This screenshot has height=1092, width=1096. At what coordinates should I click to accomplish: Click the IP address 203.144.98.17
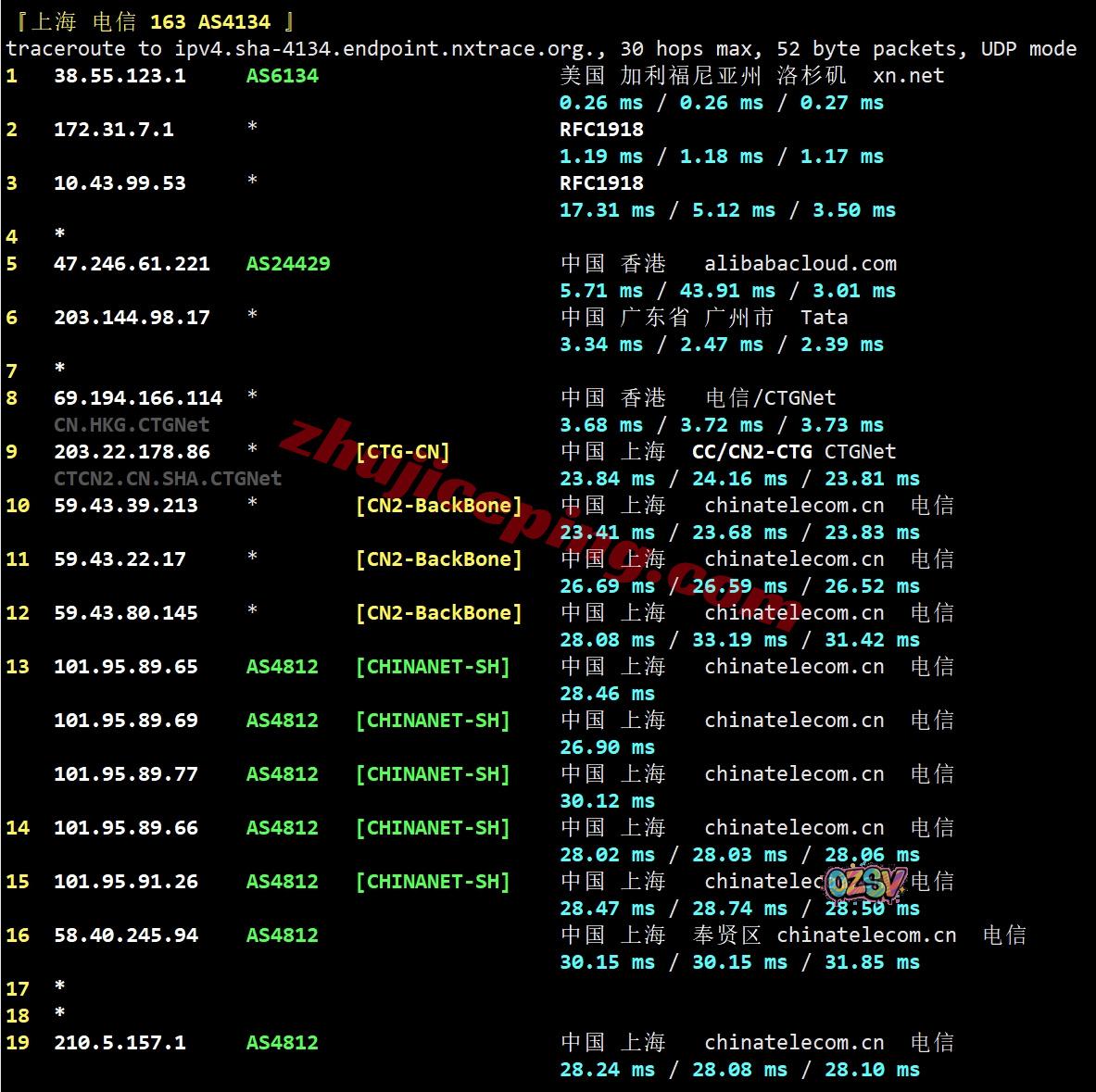[x=132, y=318]
